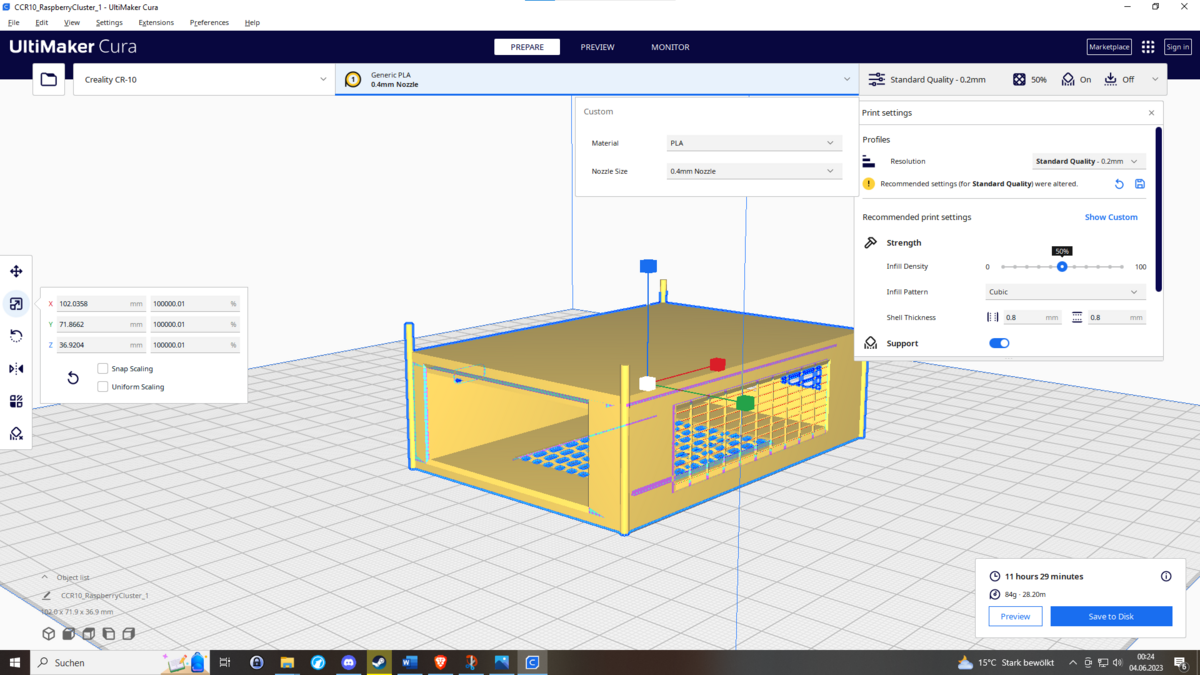1200x675 pixels.
Task: Switch to top view cube icon
Action: (x=89, y=633)
